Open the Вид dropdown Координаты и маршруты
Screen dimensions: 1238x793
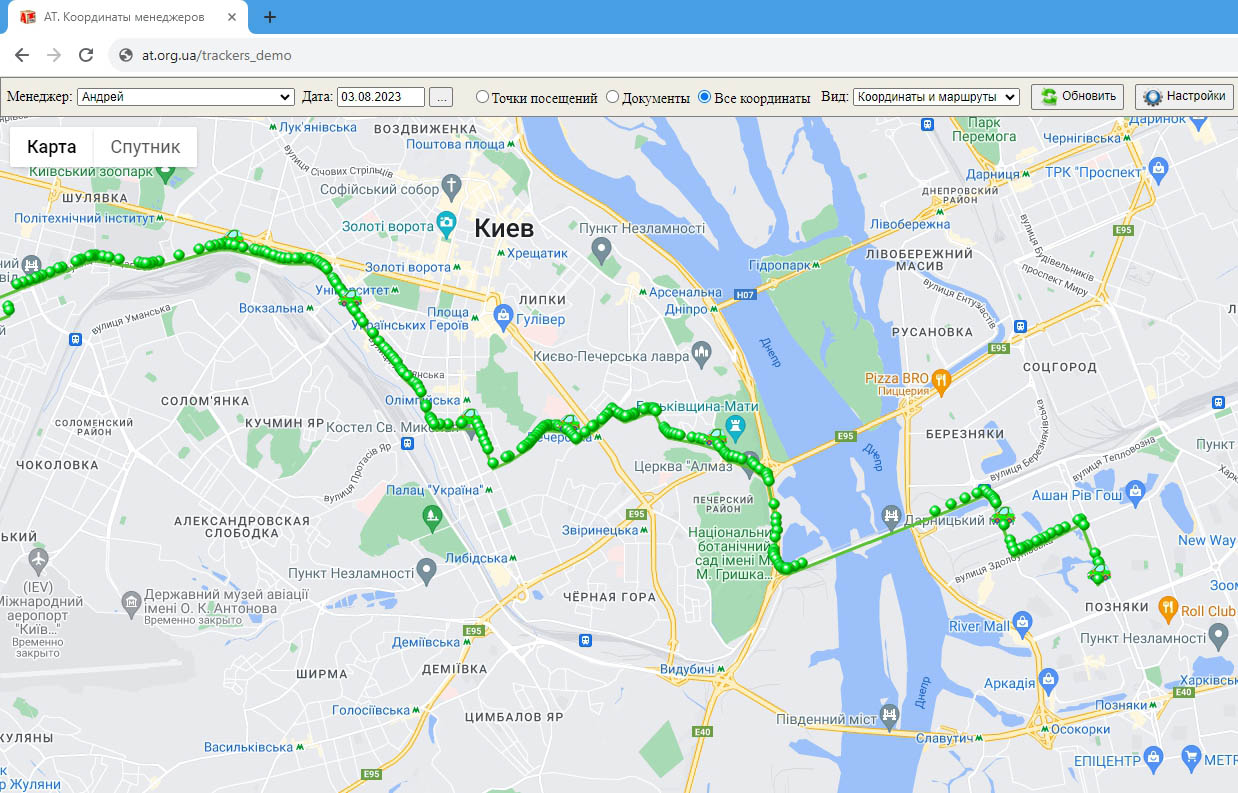tap(936, 97)
